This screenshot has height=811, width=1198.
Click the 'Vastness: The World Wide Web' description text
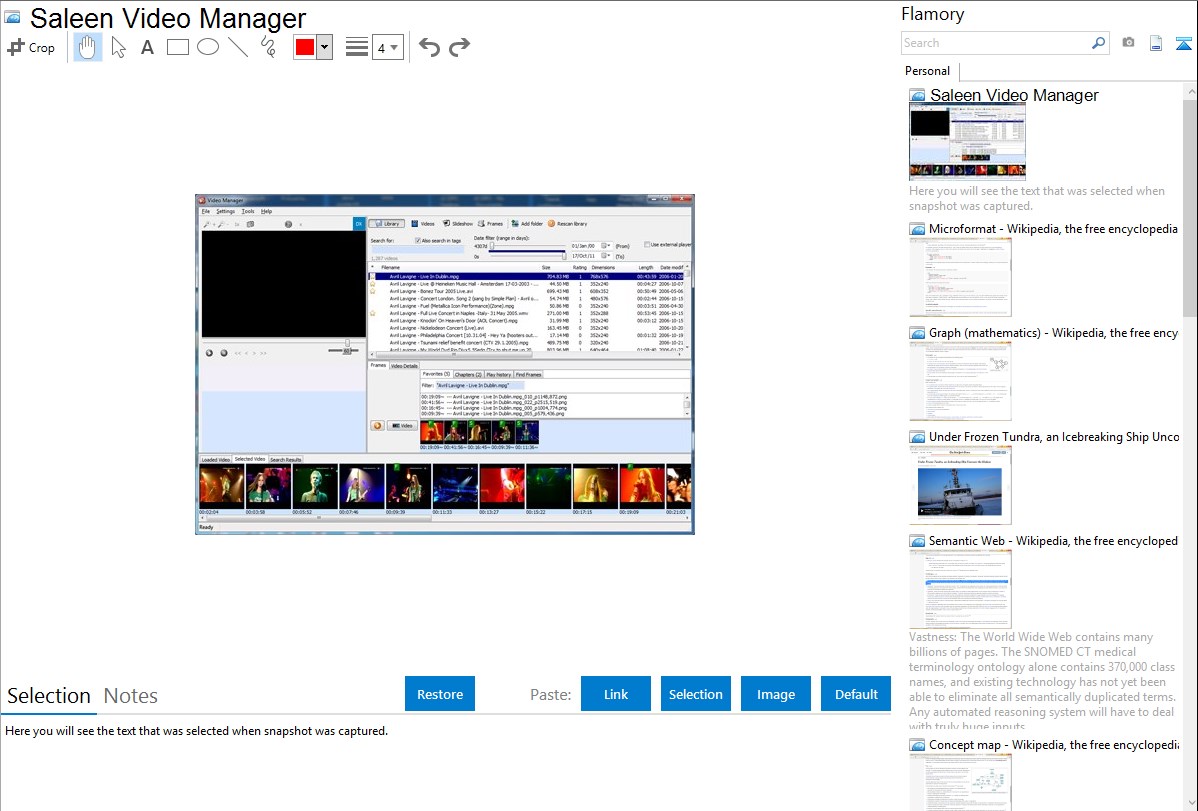[1042, 681]
